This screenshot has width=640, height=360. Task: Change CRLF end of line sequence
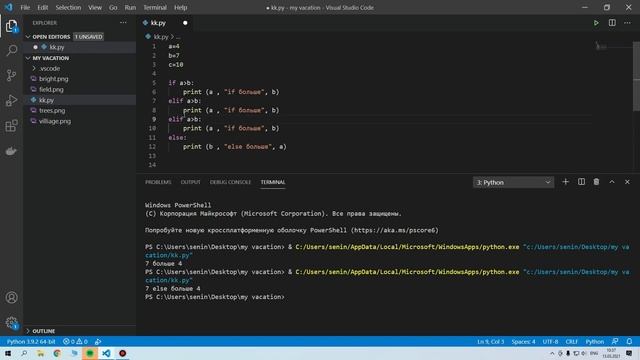pos(571,341)
